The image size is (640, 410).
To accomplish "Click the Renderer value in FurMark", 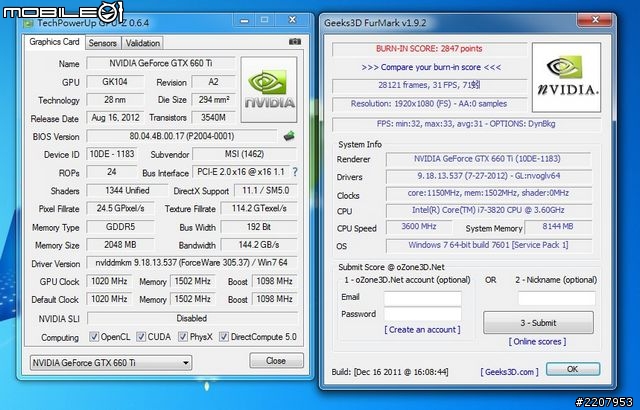I will click(488, 159).
